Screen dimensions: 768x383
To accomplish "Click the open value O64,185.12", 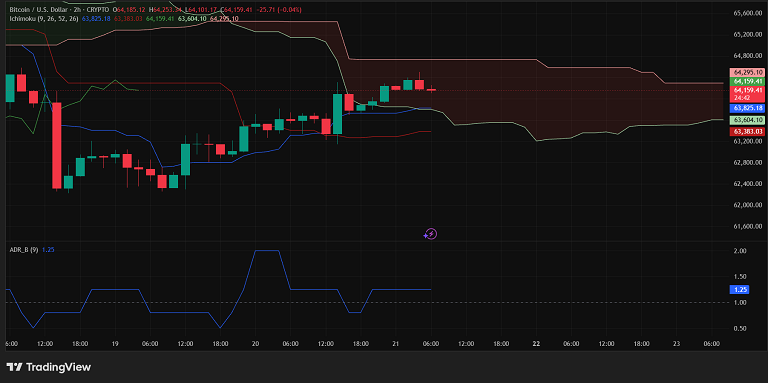I will point(130,10).
